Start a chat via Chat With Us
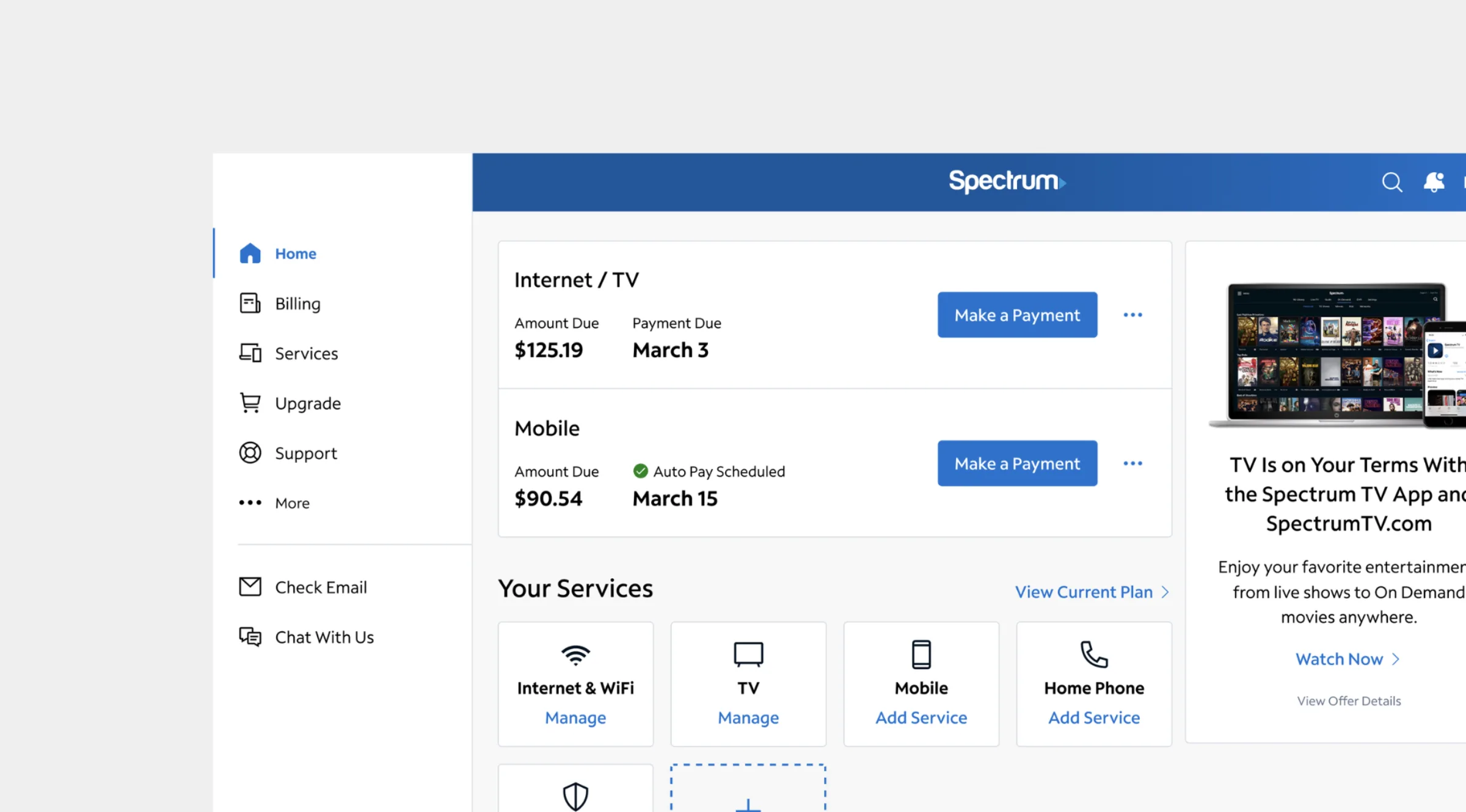 click(324, 637)
